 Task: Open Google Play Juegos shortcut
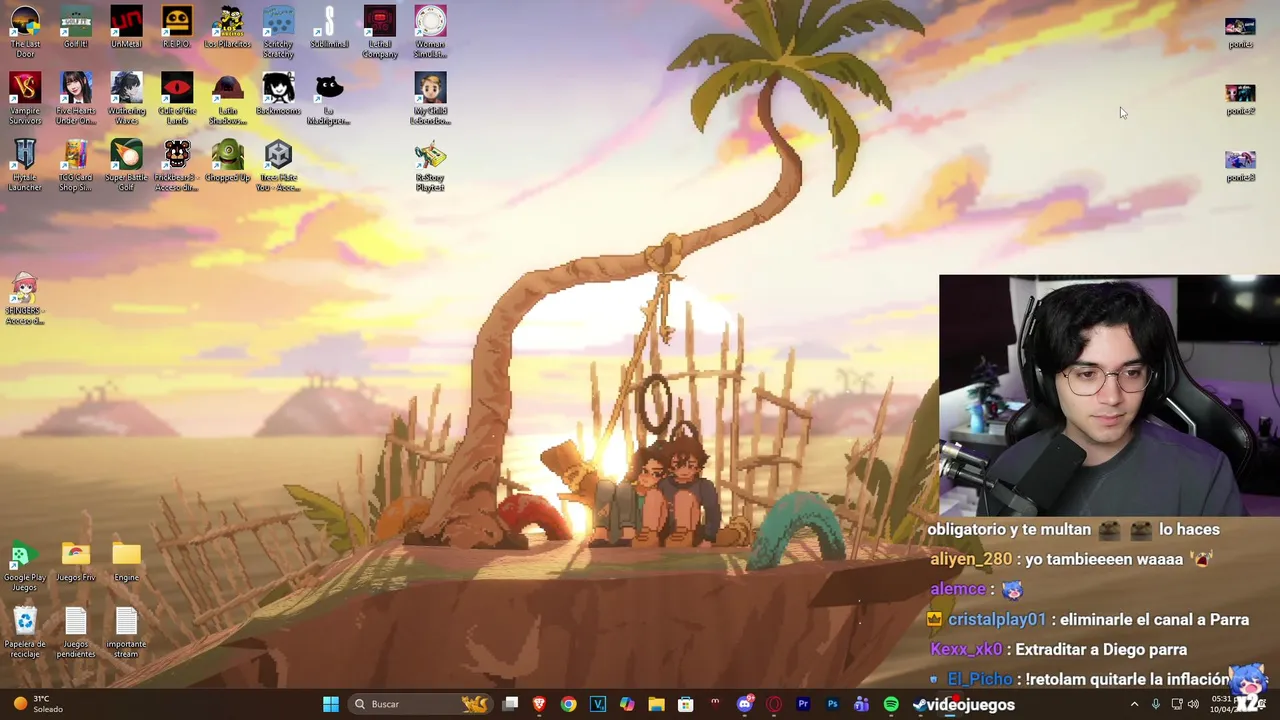(25, 566)
